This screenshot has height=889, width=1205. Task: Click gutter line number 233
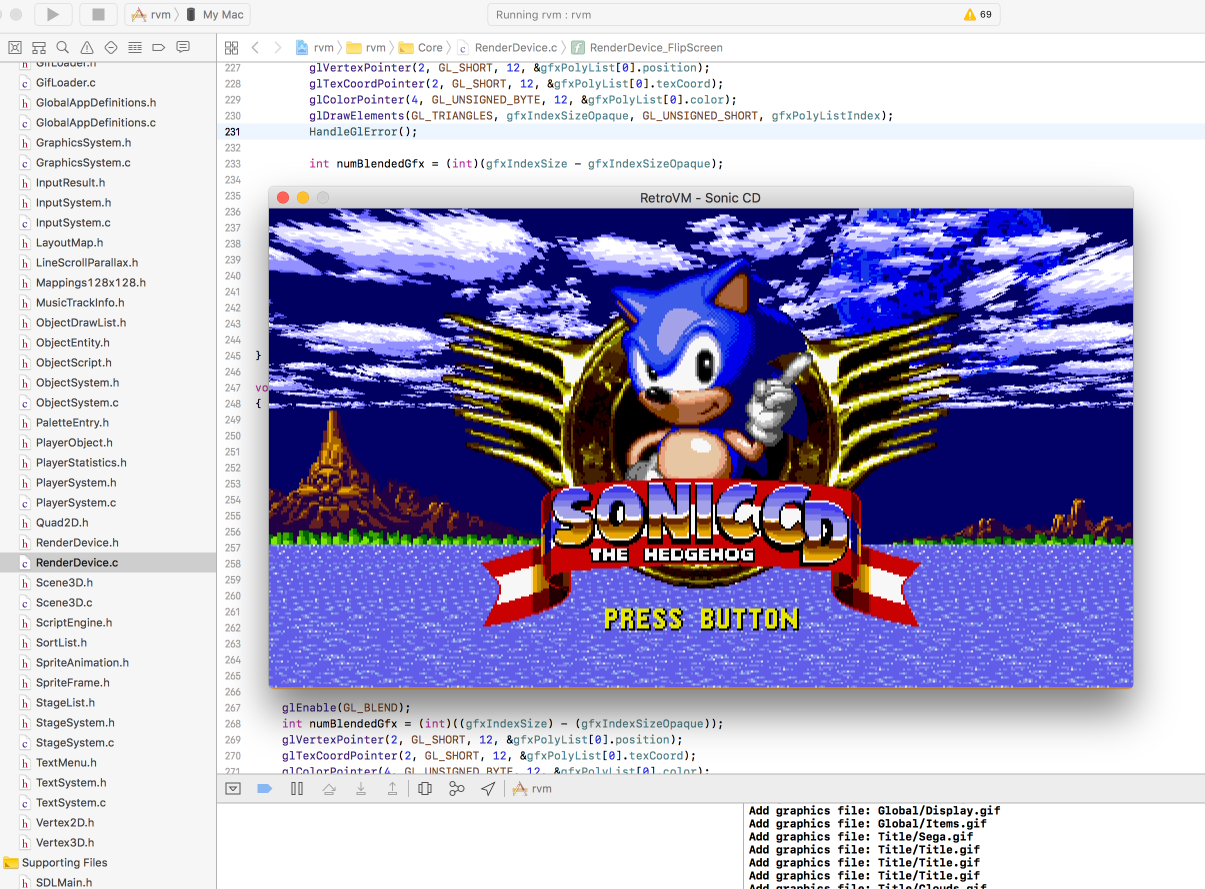coord(232,164)
